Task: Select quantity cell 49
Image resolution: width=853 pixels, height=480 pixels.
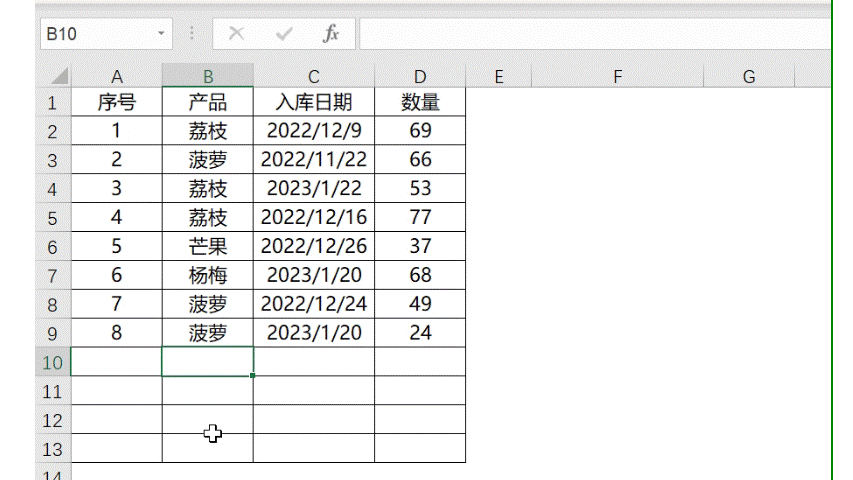Action: tap(420, 304)
